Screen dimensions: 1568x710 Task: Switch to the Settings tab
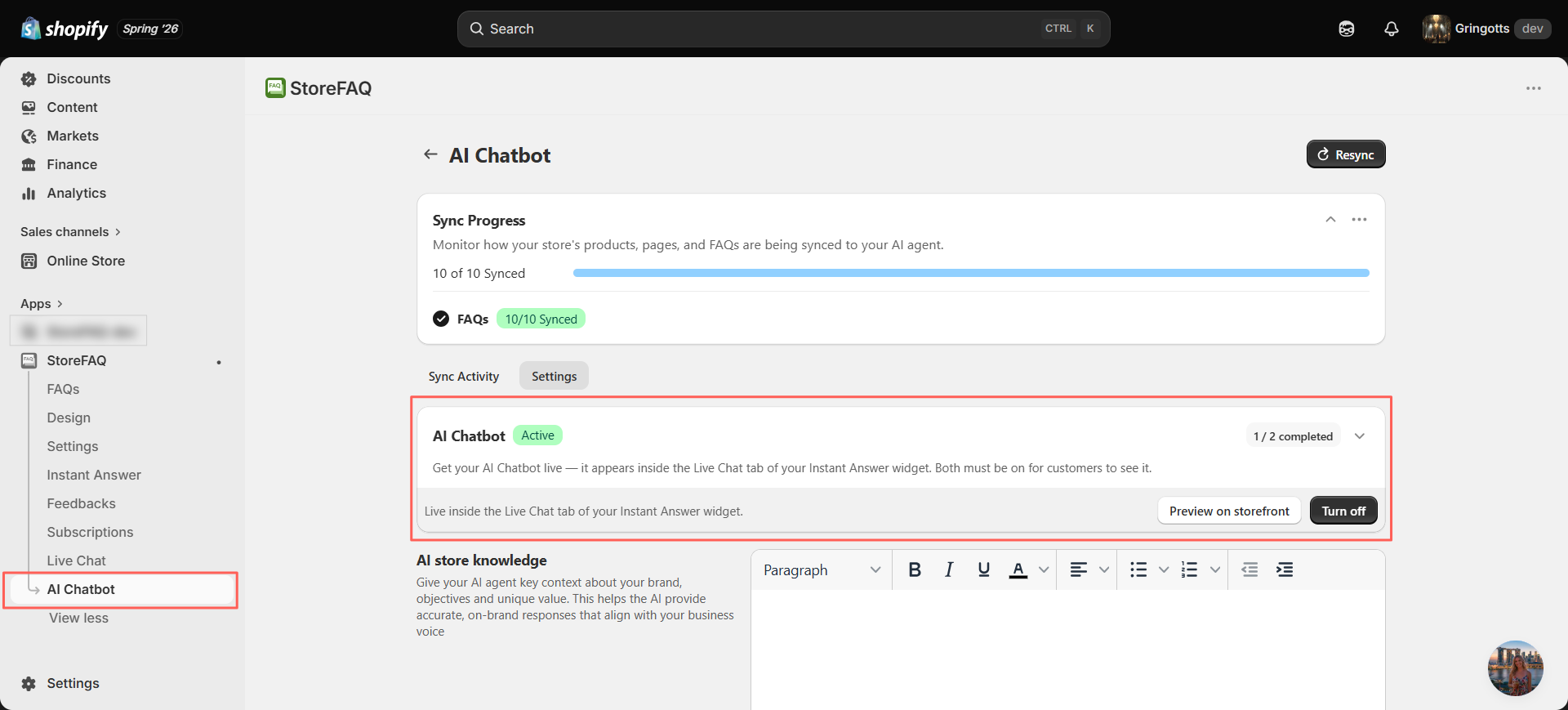coord(554,376)
